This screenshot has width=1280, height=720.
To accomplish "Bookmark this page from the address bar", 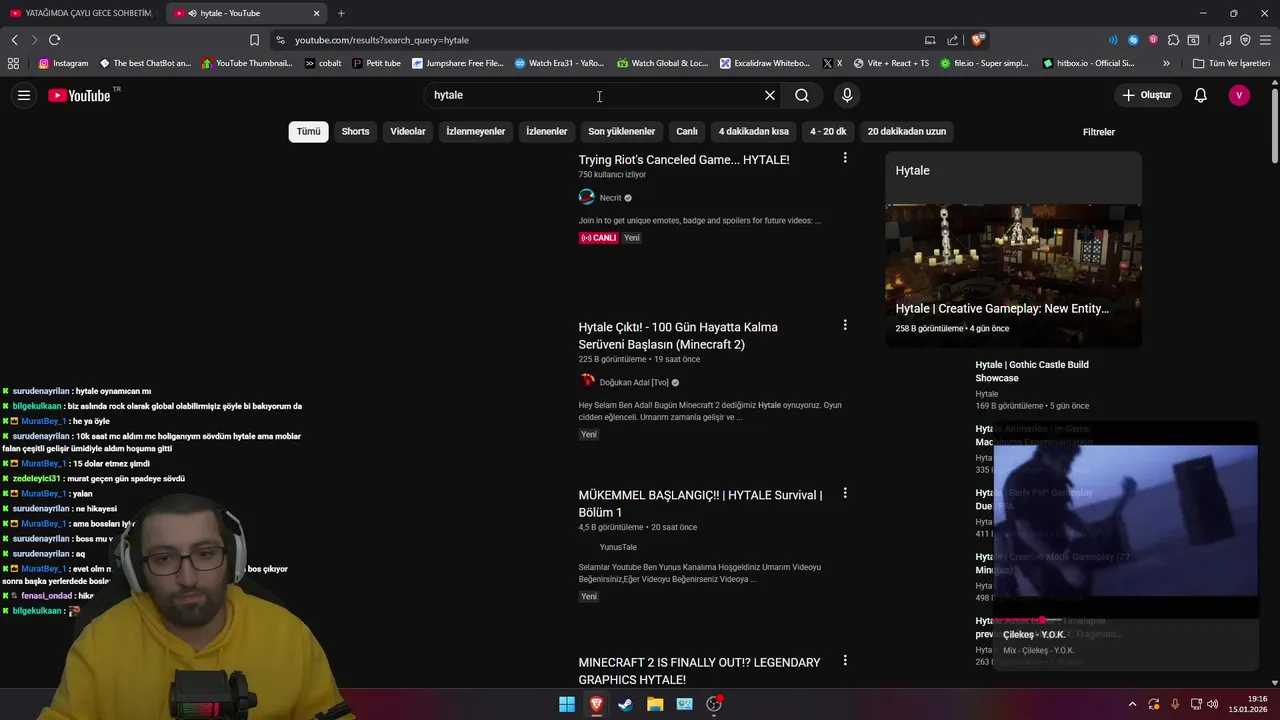I will point(254,40).
